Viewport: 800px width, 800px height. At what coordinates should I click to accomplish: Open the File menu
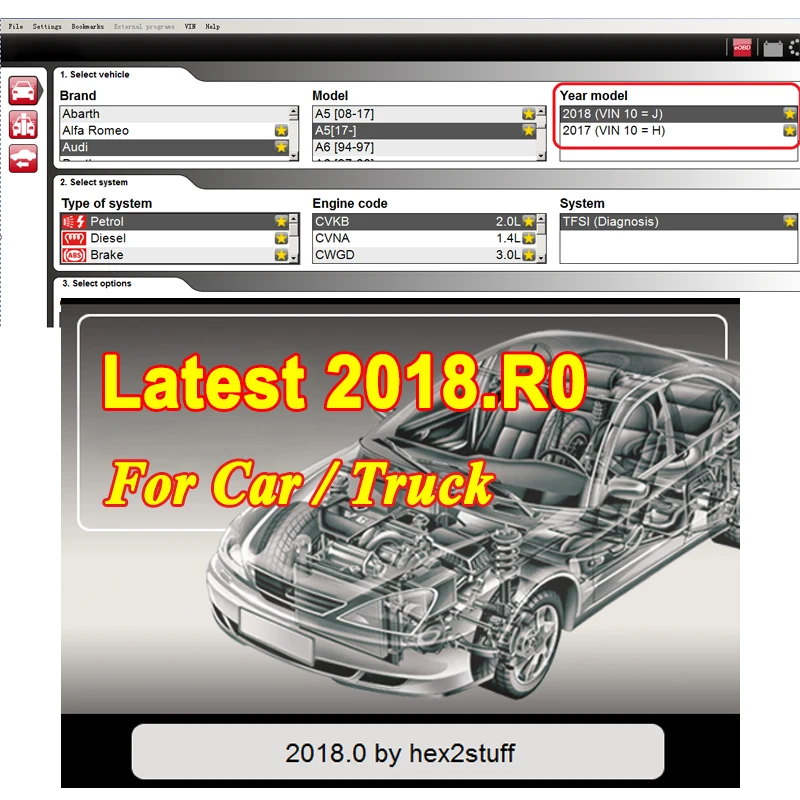(15, 27)
